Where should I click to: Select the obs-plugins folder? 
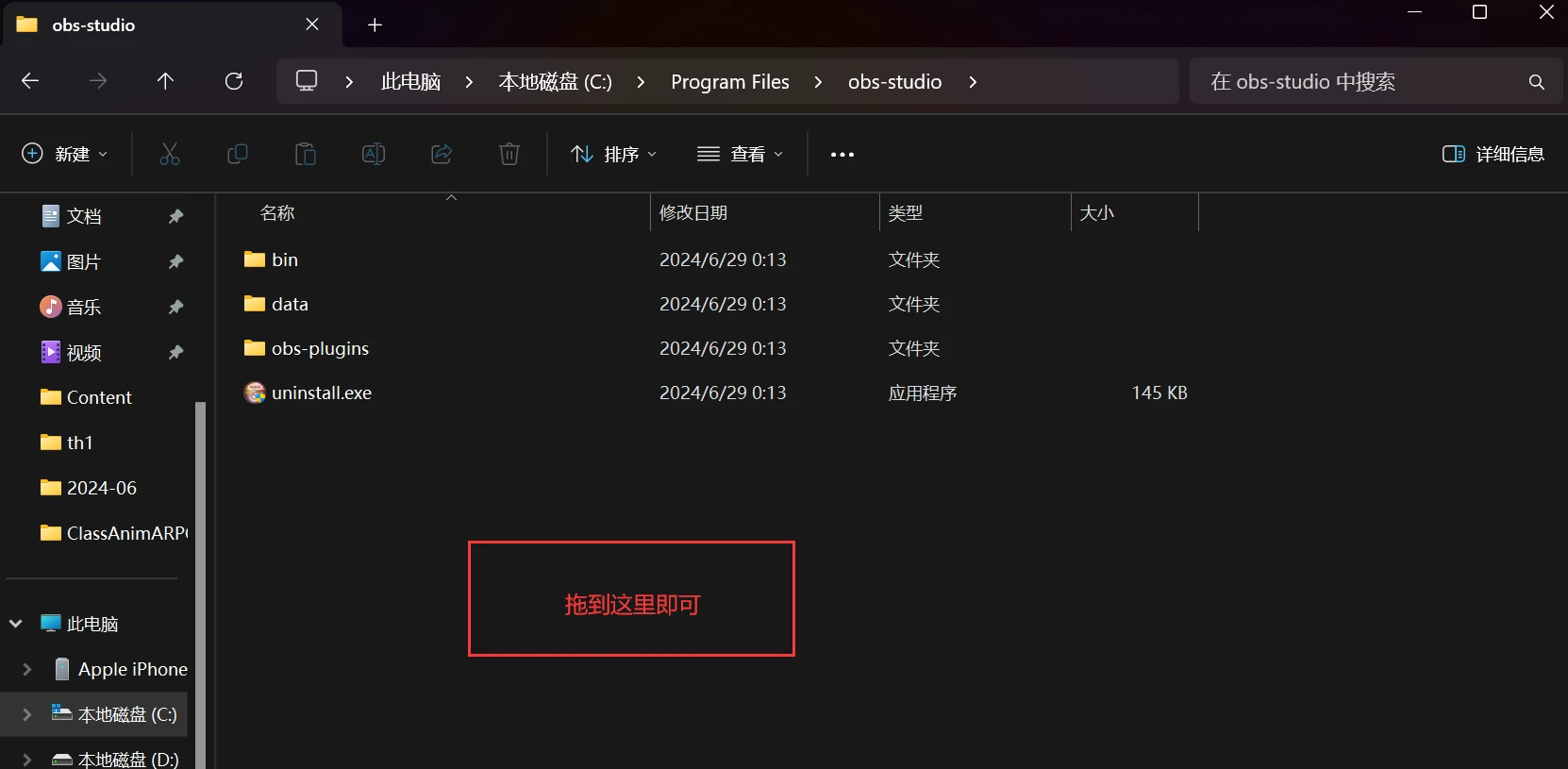click(x=320, y=348)
